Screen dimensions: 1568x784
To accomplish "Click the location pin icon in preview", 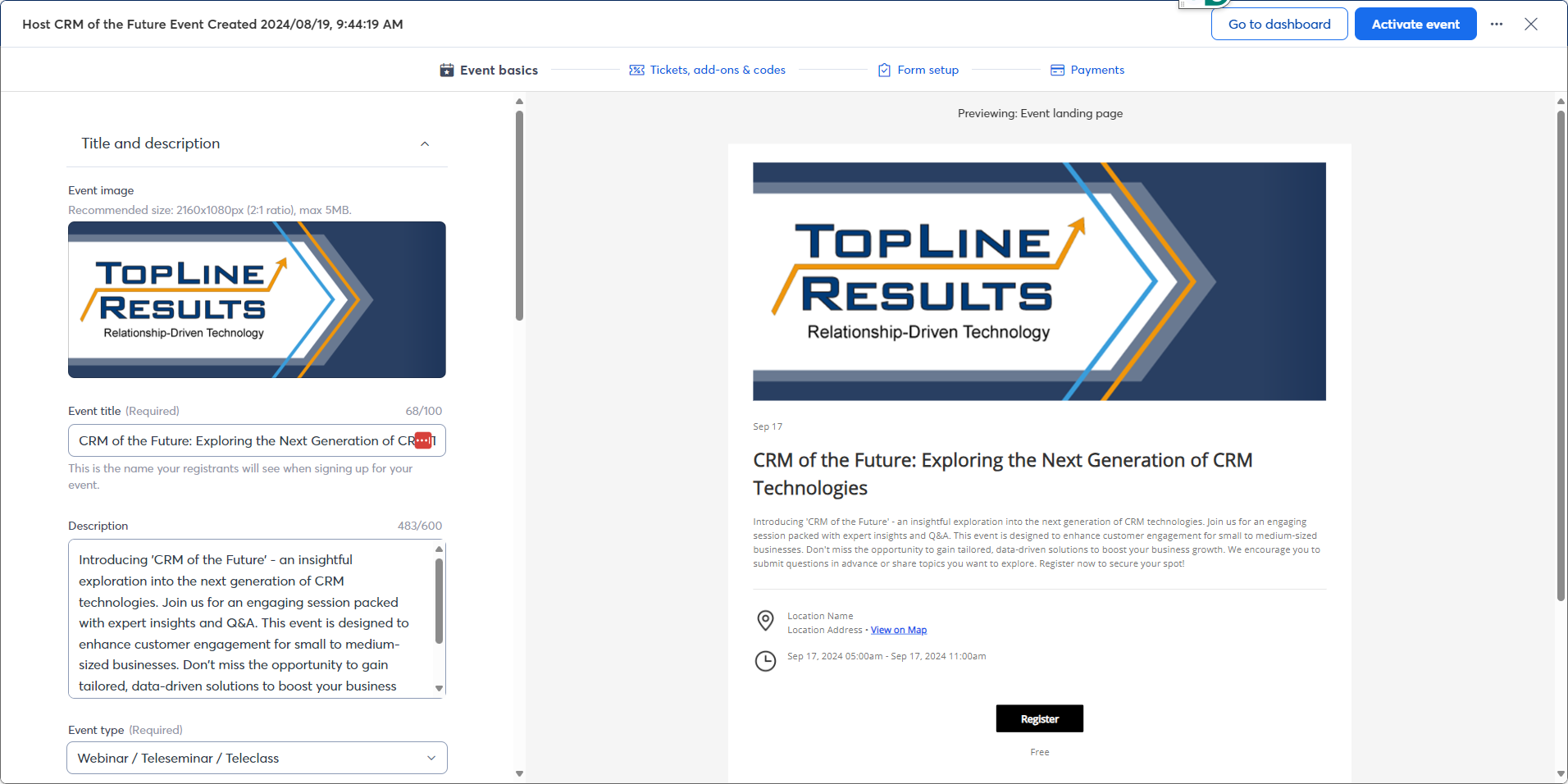I will (765, 621).
